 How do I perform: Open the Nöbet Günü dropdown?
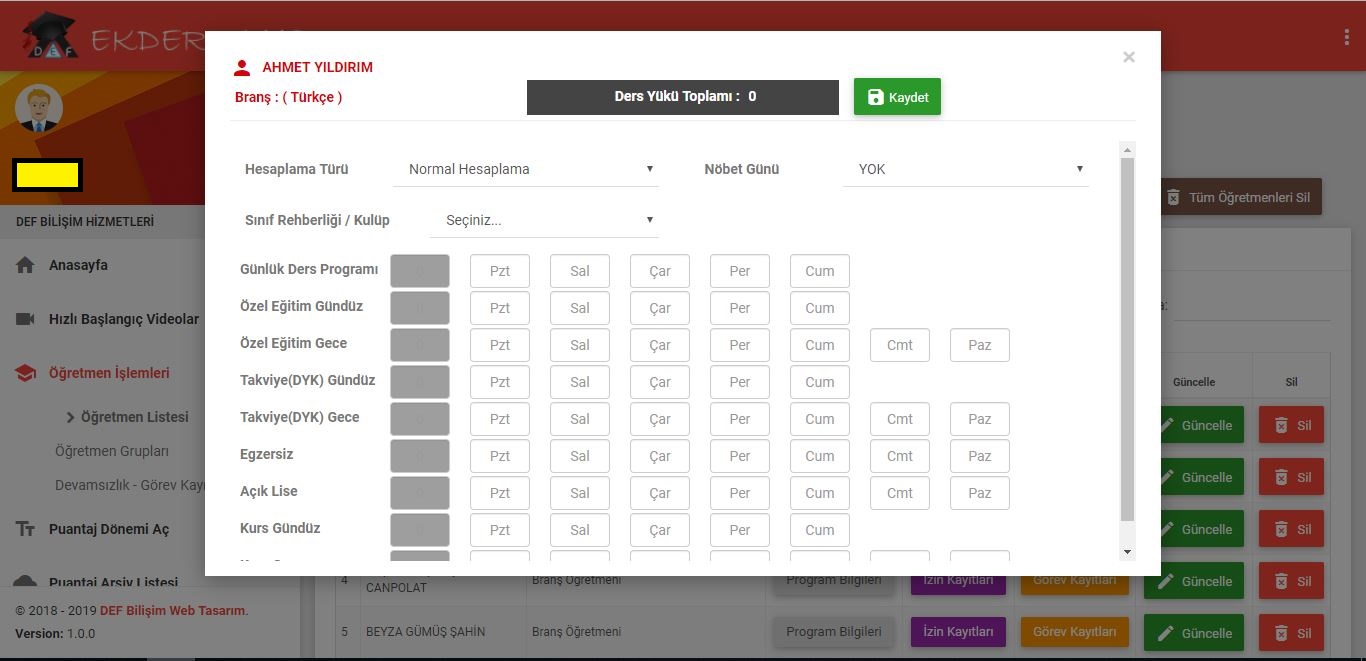click(x=965, y=169)
